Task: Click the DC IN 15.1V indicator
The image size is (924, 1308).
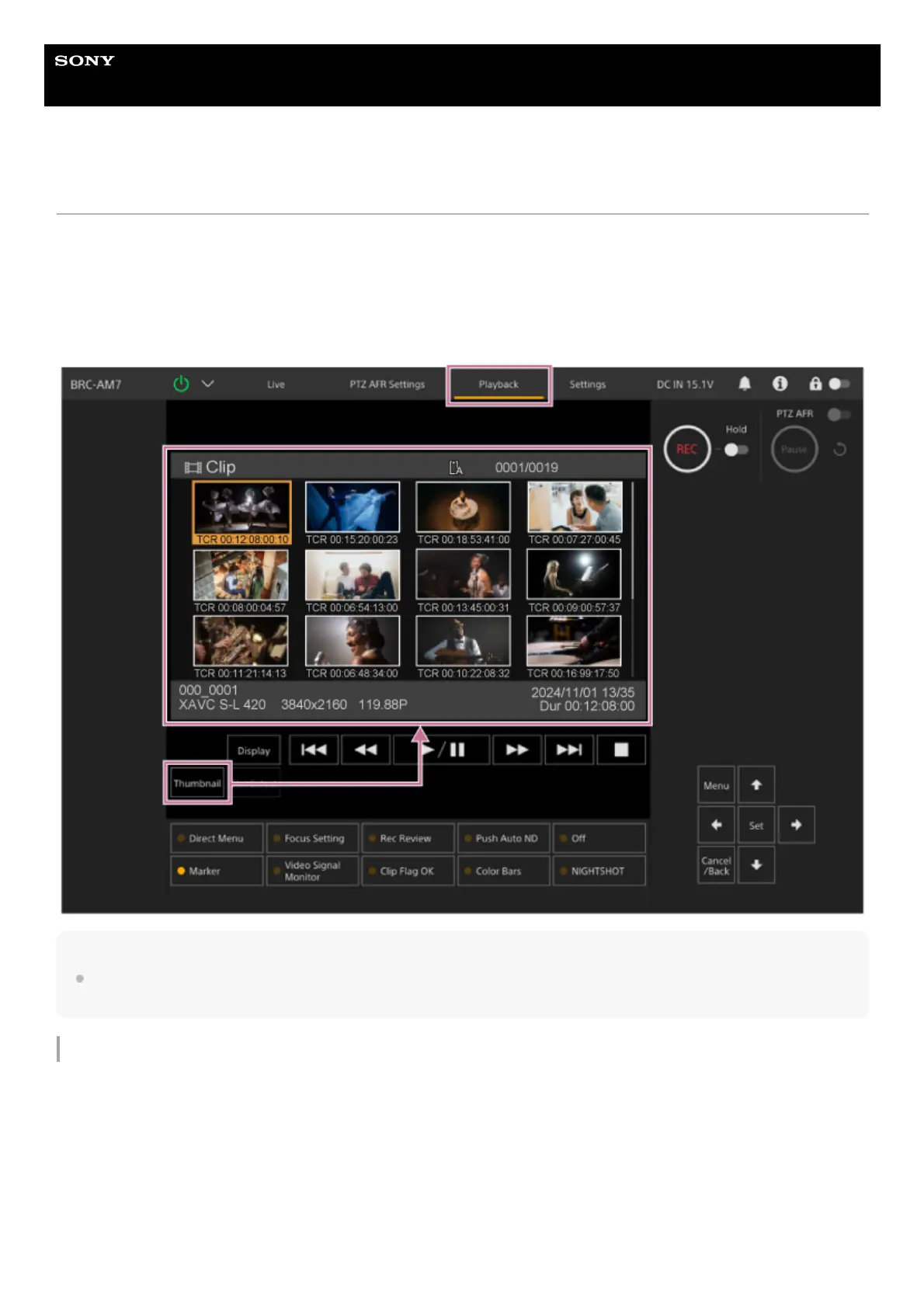Action: [x=685, y=384]
